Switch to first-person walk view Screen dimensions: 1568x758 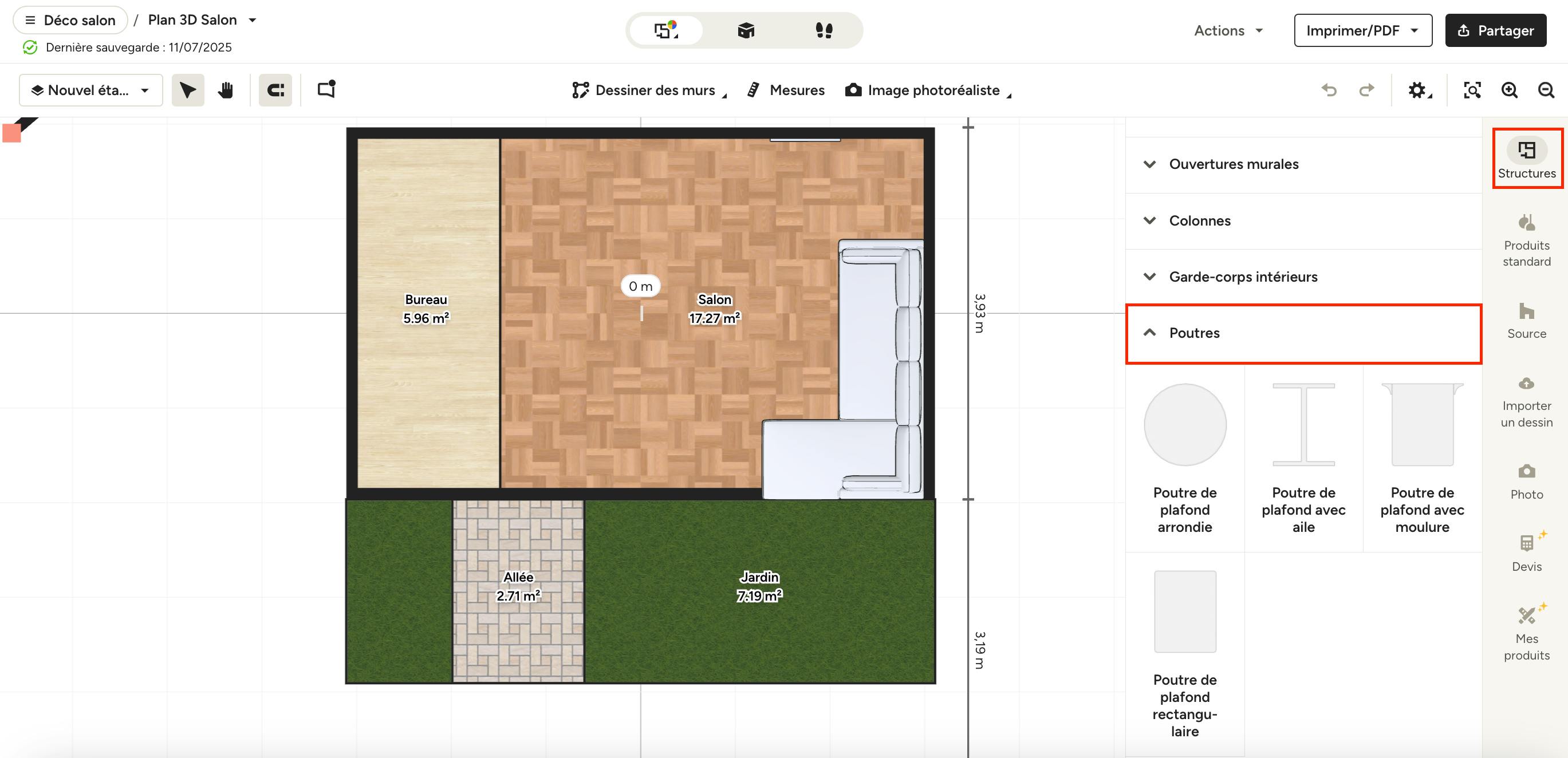pyautogui.click(x=824, y=30)
